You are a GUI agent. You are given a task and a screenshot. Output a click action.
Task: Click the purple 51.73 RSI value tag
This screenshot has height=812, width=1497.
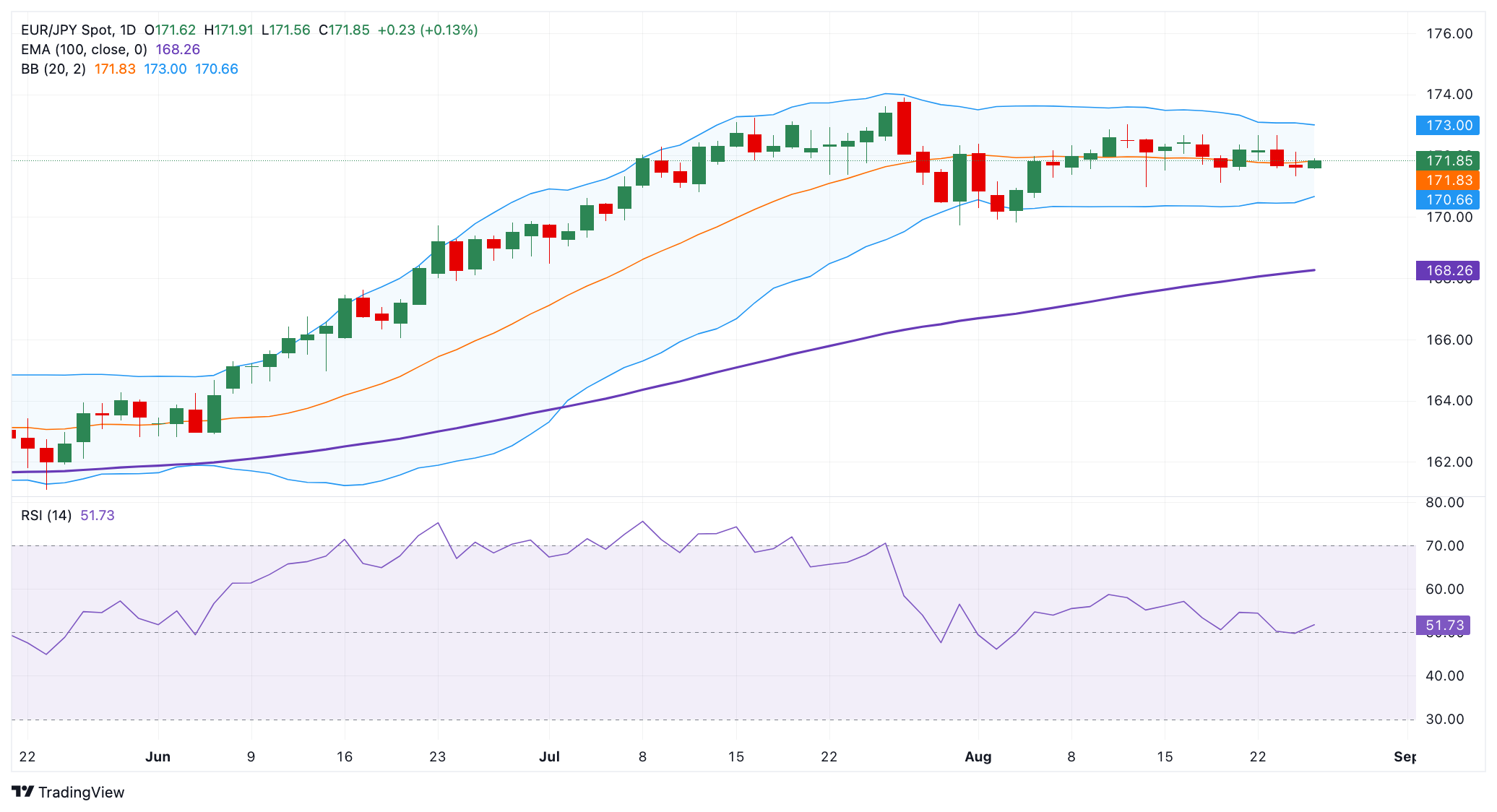tap(1444, 626)
